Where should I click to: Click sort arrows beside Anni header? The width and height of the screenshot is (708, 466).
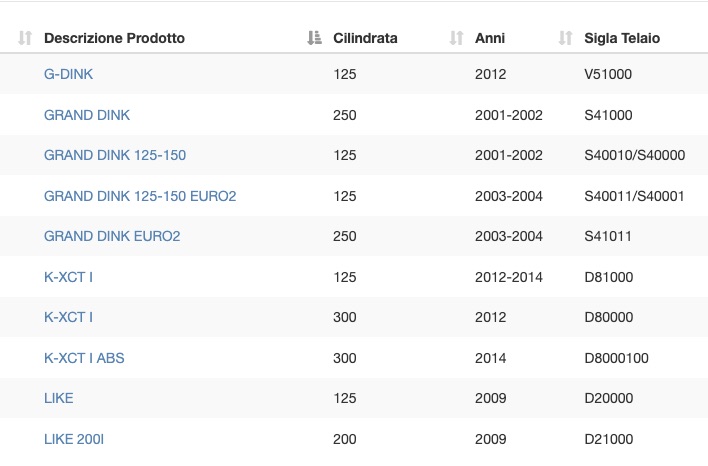456,38
